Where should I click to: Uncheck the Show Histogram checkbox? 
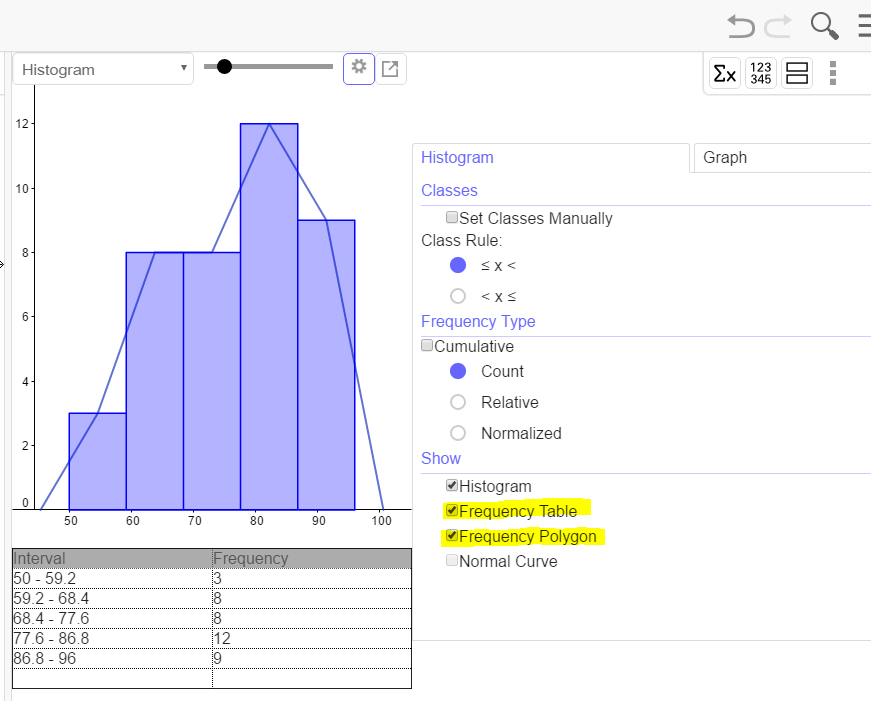(452, 485)
